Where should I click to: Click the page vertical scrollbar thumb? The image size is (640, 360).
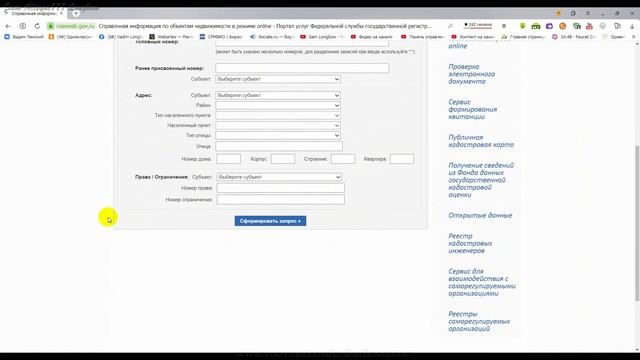[637, 223]
